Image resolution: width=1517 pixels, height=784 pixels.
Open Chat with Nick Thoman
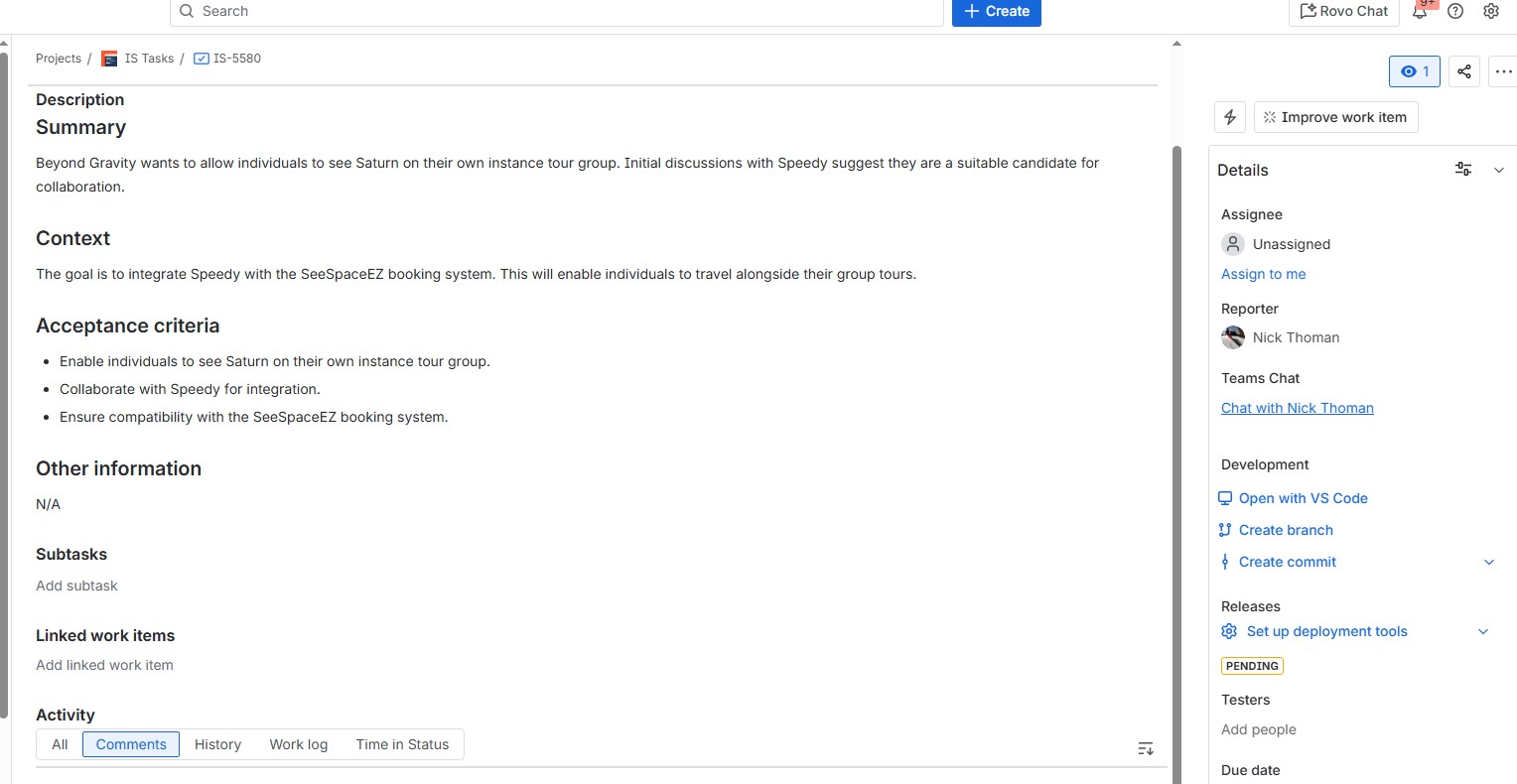(x=1298, y=408)
